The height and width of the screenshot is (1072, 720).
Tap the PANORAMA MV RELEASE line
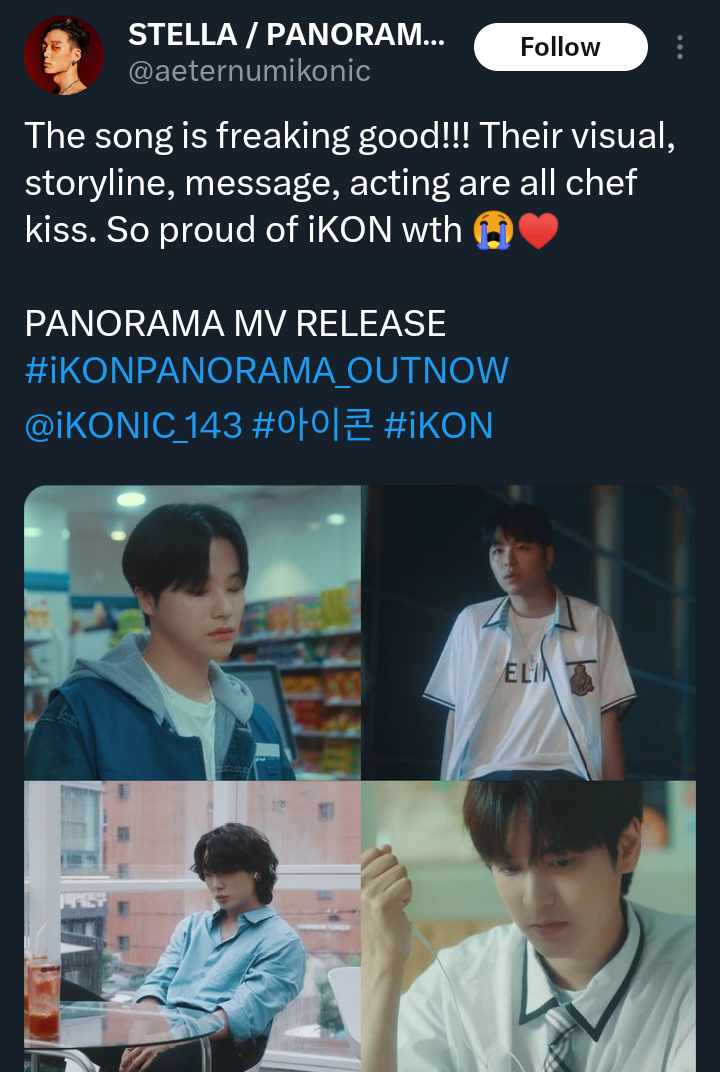point(235,323)
